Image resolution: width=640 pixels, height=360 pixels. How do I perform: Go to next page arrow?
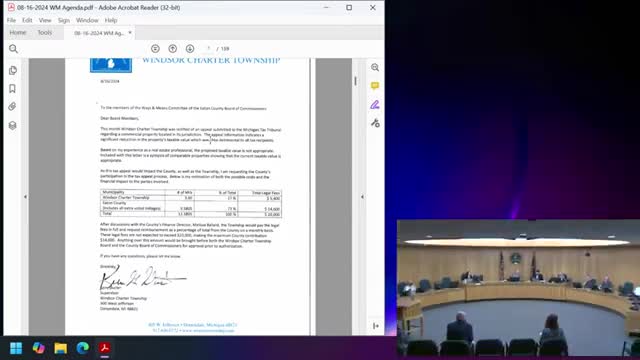(x=190, y=49)
